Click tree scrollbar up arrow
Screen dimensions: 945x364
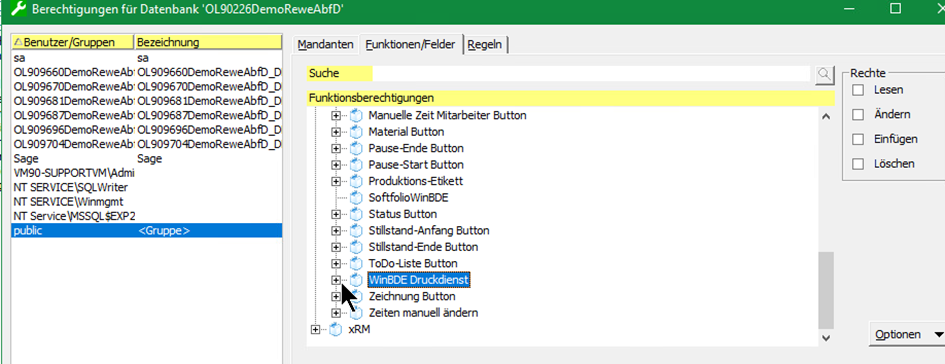pyautogui.click(x=826, y=116)
